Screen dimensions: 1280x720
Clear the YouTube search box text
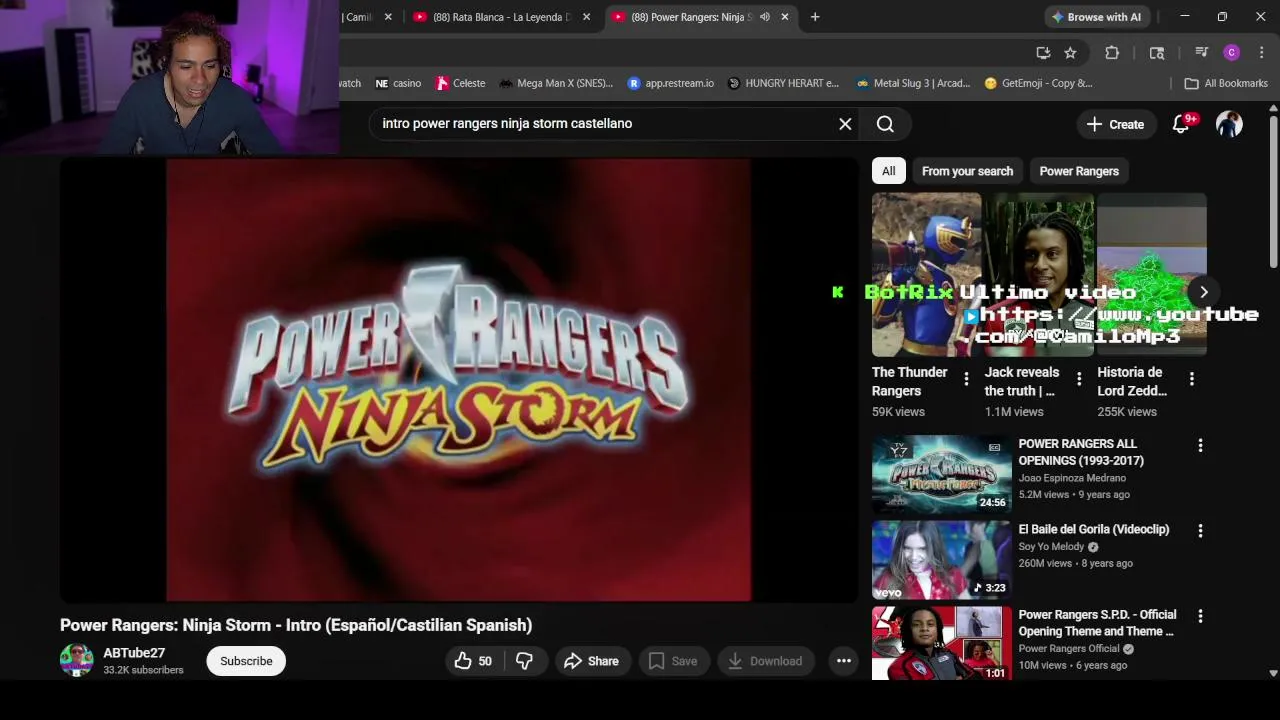click(845, 124)
